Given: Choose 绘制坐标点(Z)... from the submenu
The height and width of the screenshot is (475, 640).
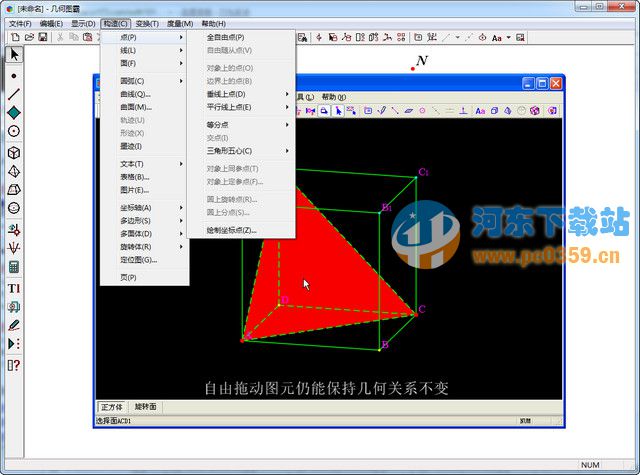Looking at the screenshot, I should (x=241, y=230).
